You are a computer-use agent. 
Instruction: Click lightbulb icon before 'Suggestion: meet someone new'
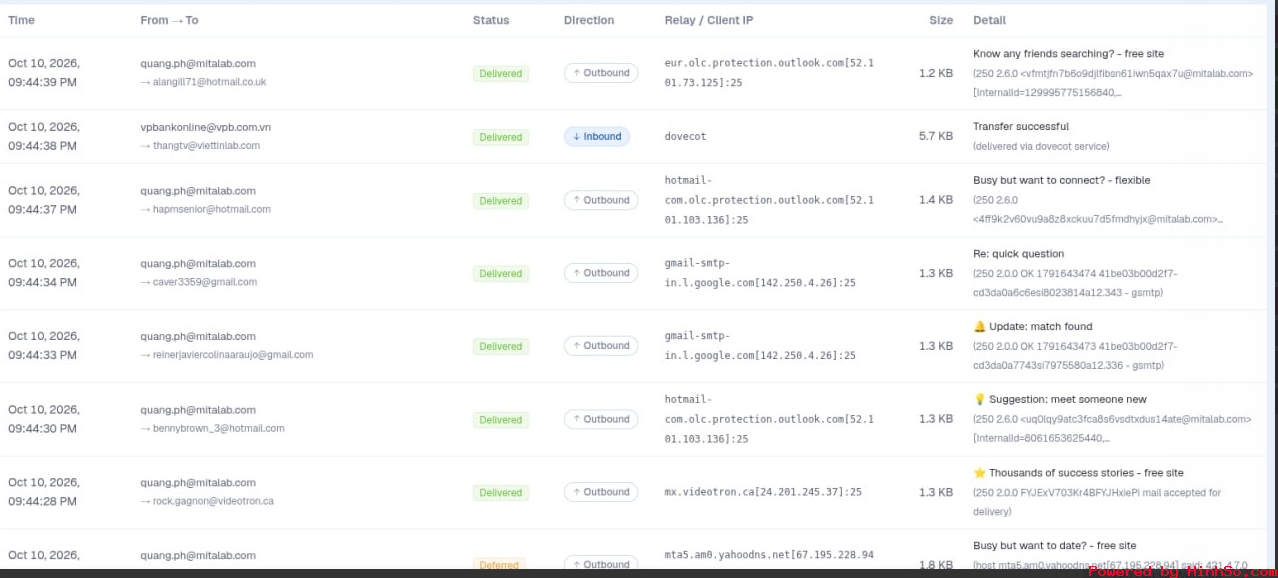coord(979,400)
